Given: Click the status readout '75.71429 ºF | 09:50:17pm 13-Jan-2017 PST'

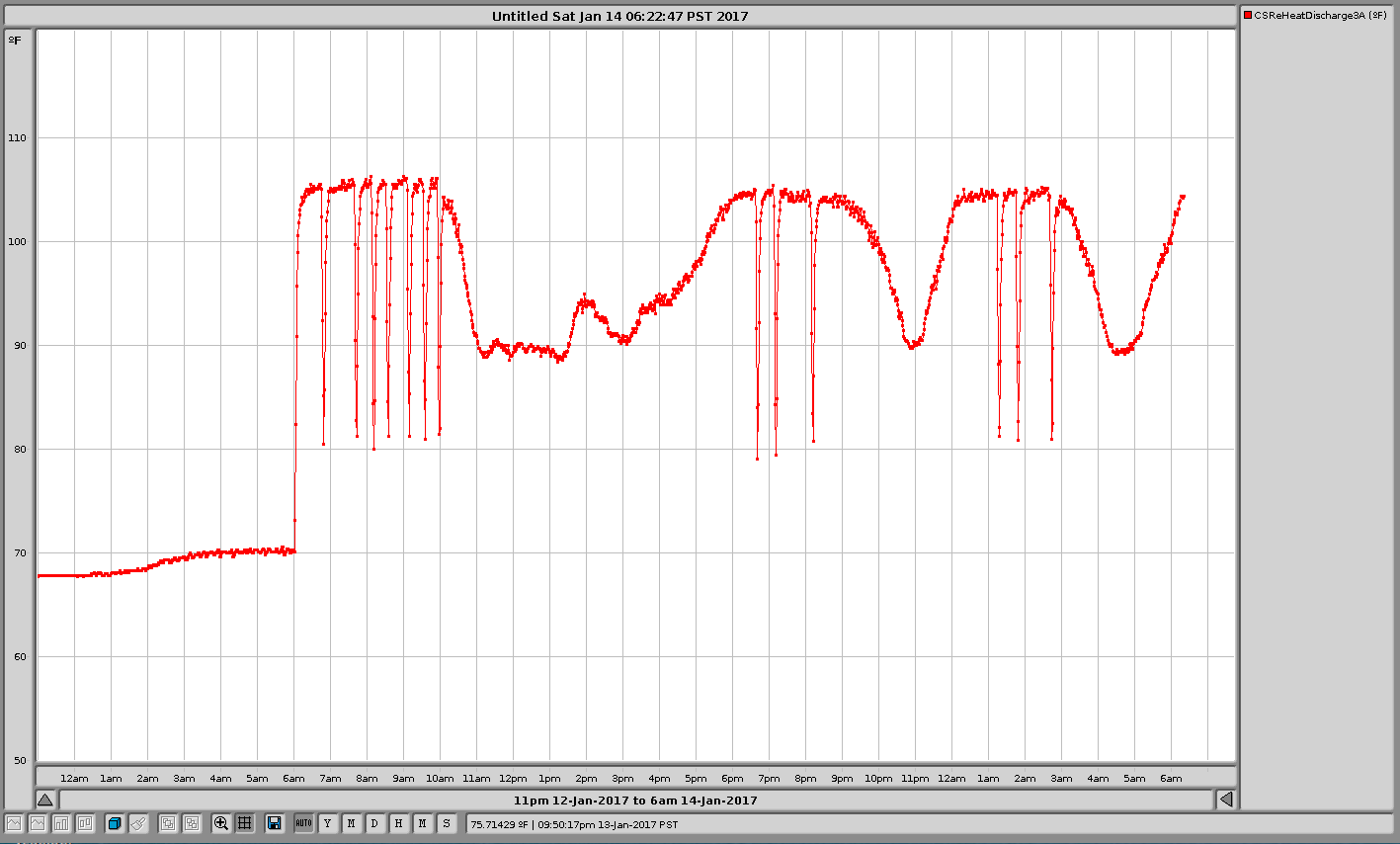Looking at the screenshot, I should 574,824.
